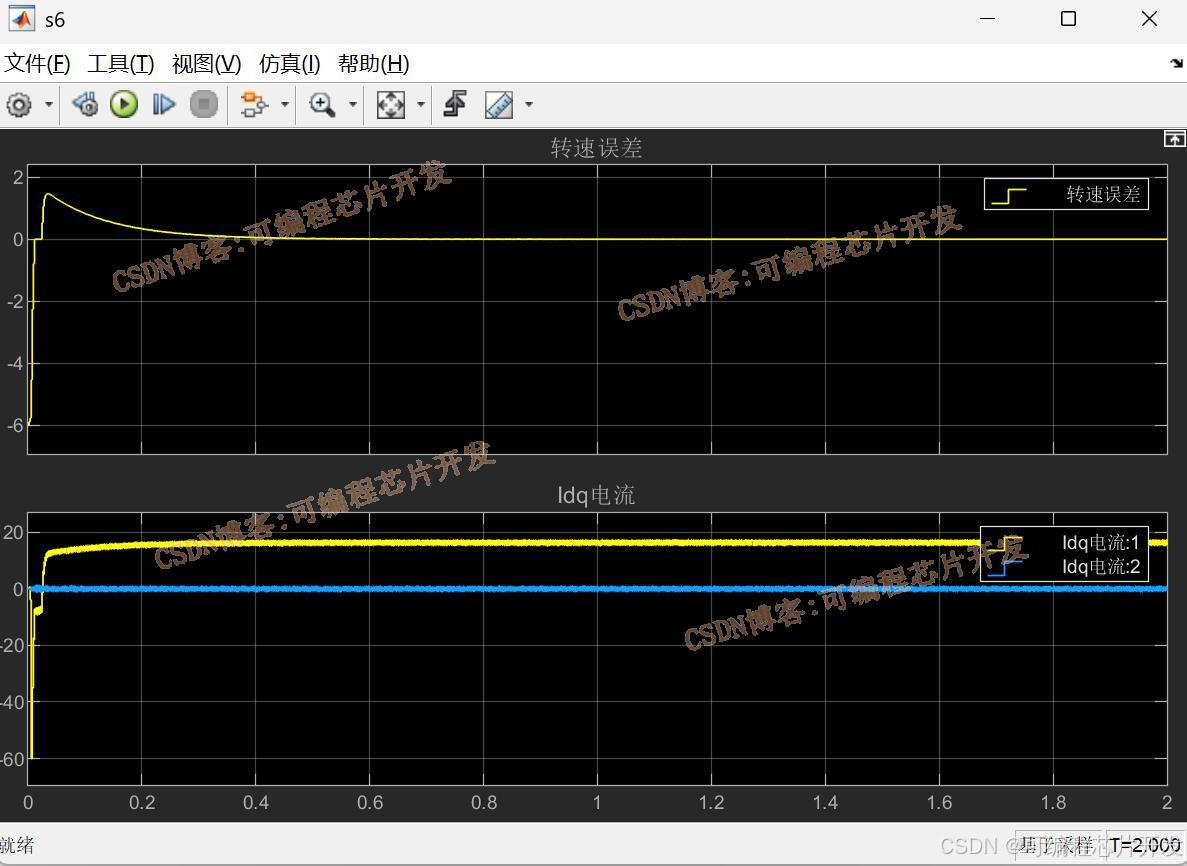
Task: Minimize the s6 scope window
Action: [x=987, y=19]
